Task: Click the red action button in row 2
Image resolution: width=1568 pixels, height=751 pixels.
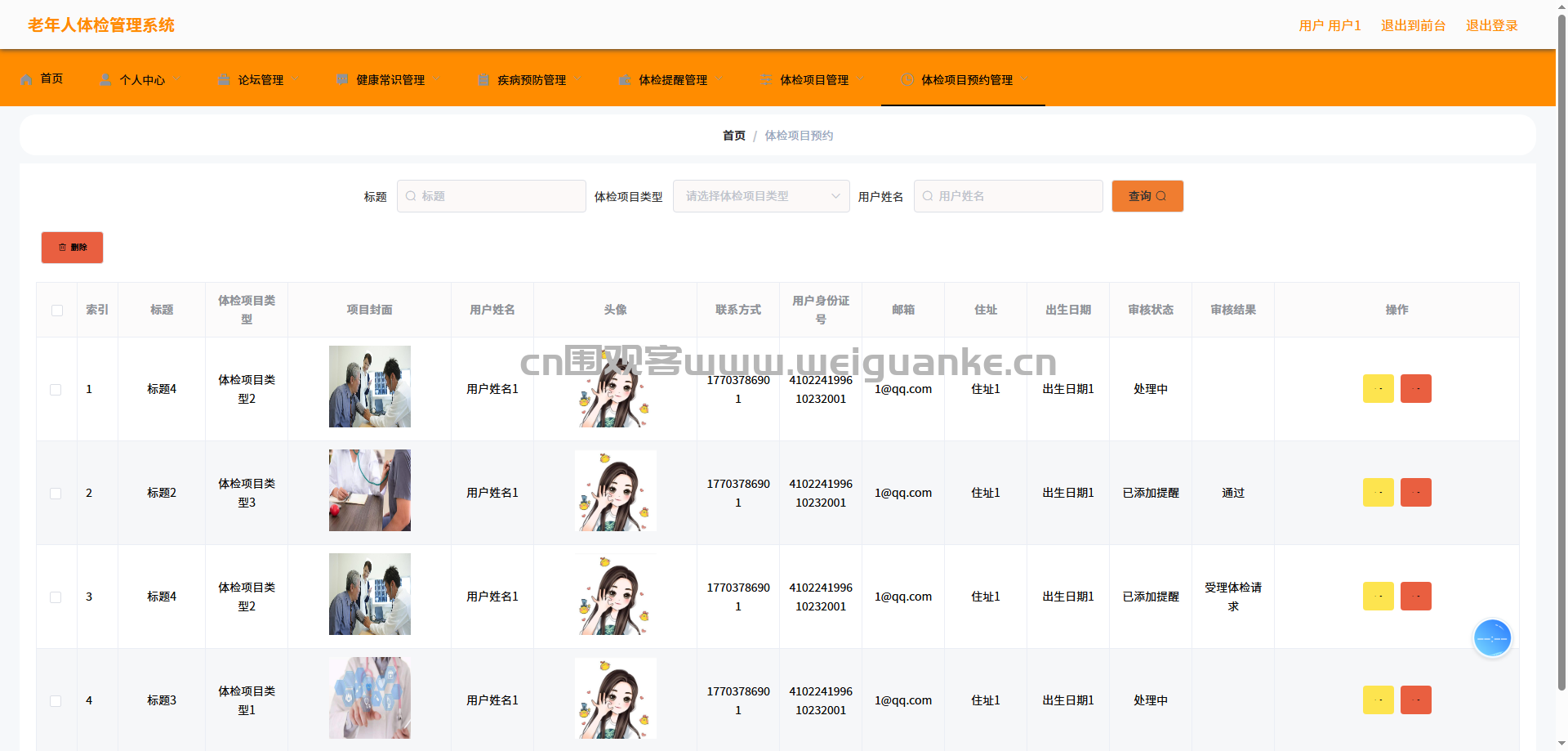Action: 1415,493
